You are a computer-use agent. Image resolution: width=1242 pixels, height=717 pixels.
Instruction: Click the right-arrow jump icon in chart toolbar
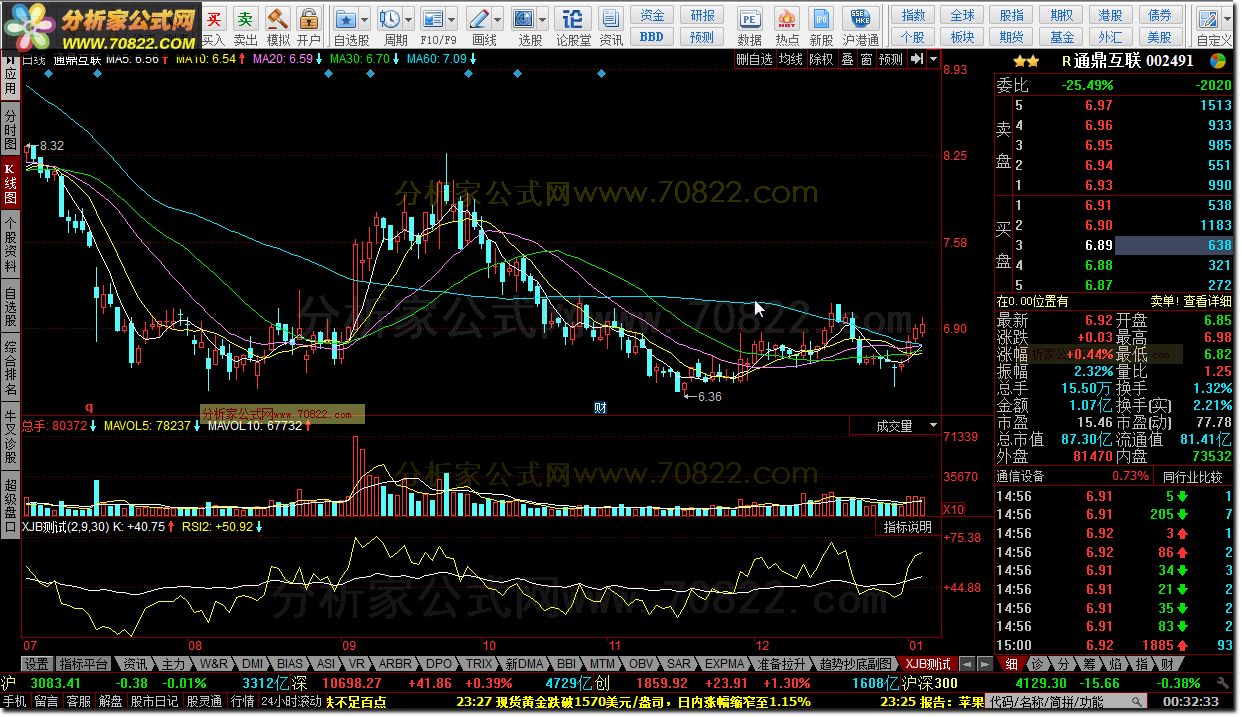click(916, 59)
